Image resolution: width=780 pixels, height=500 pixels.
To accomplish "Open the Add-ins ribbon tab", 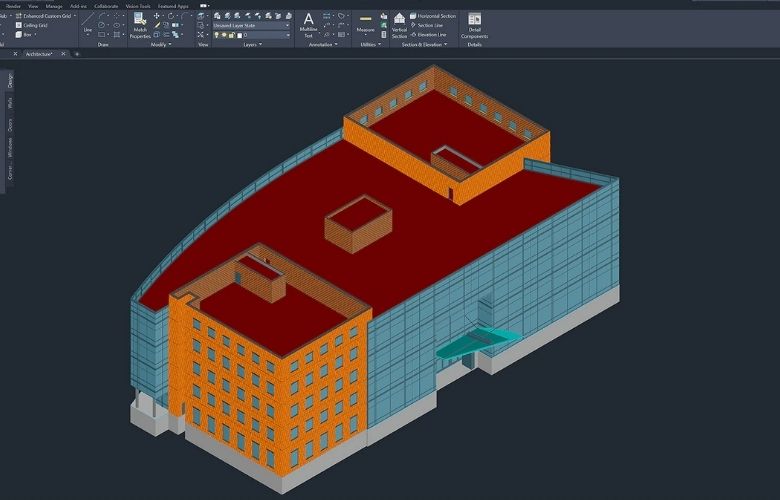I will point(79,6).
